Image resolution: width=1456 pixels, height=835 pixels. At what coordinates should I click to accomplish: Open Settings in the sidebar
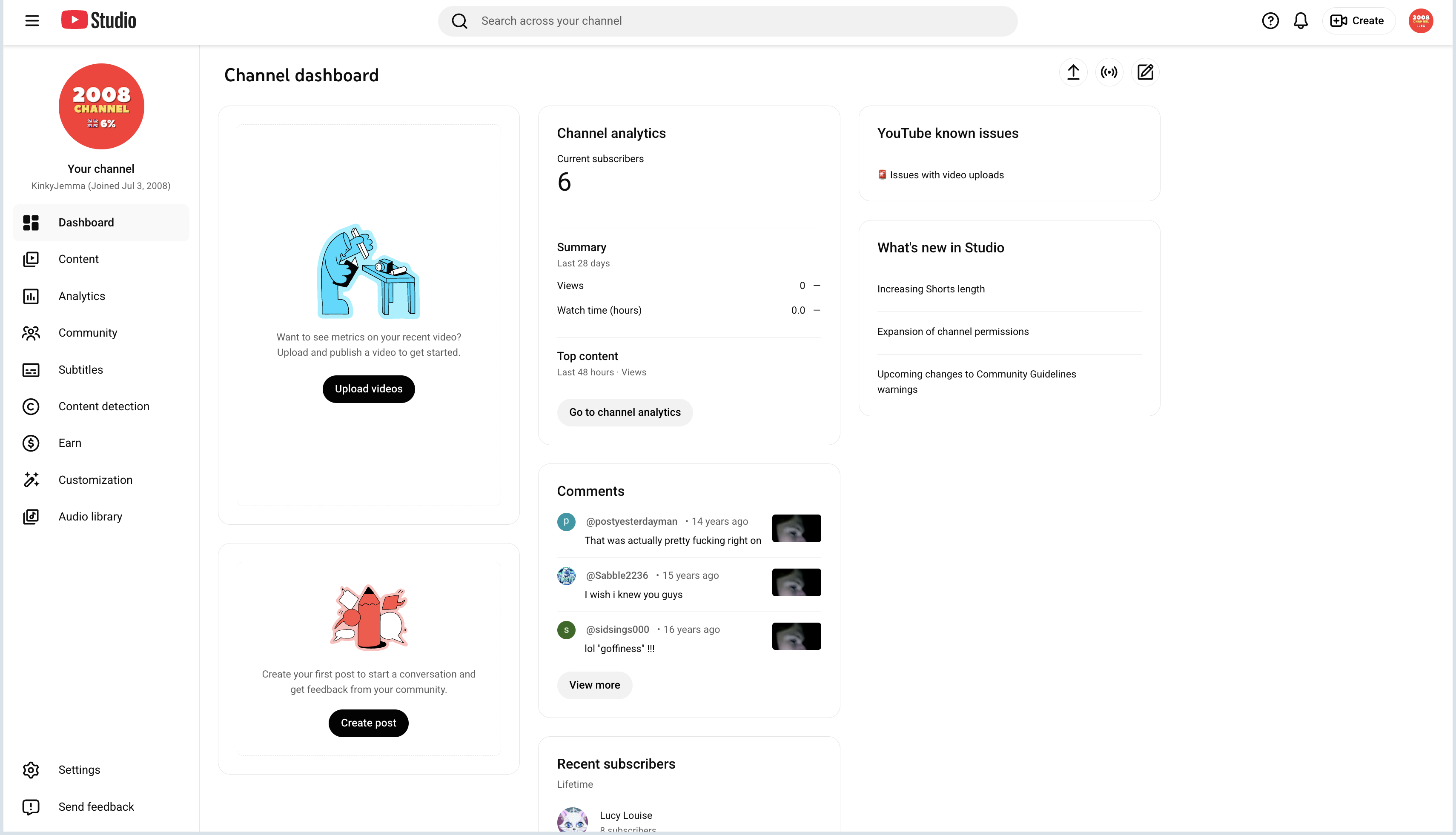101,770
